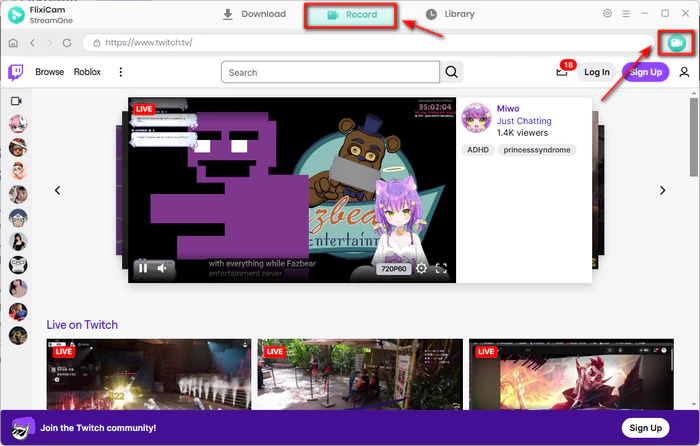Open the gray monkey channel avatar in sidebar

(x=18, y=265)
